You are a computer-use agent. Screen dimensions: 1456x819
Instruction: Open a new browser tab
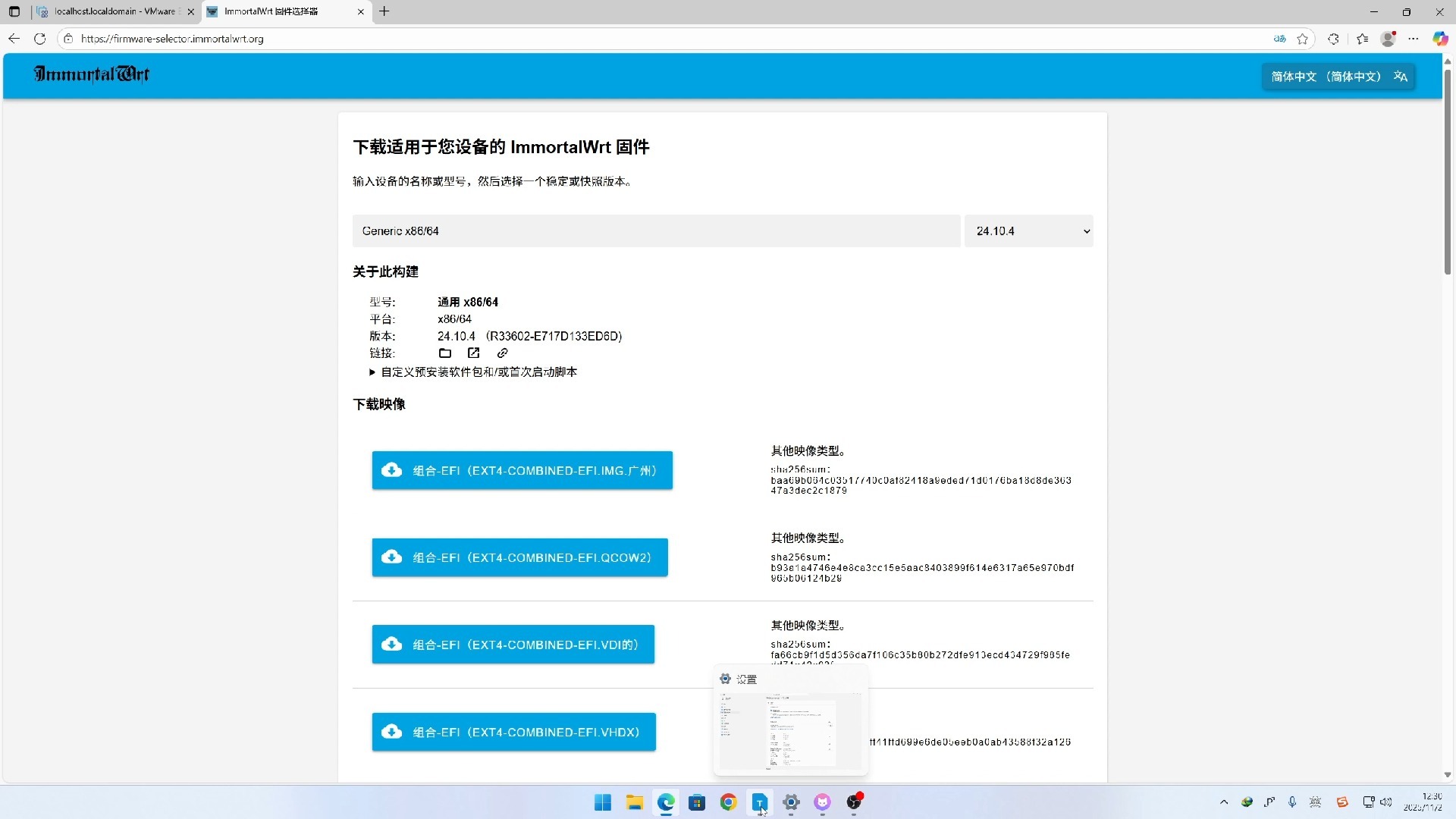coord(384,11)
